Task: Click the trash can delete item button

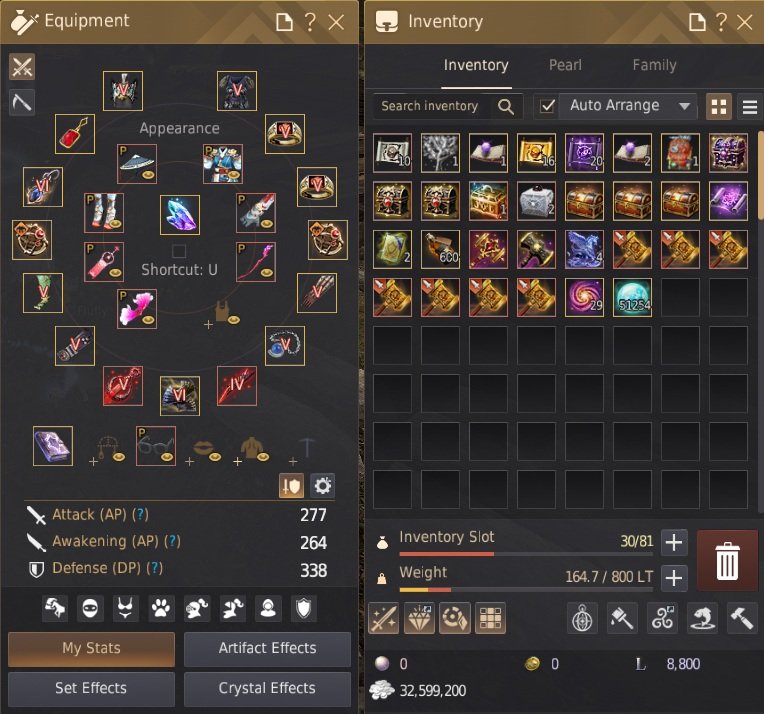Action: 727,560
